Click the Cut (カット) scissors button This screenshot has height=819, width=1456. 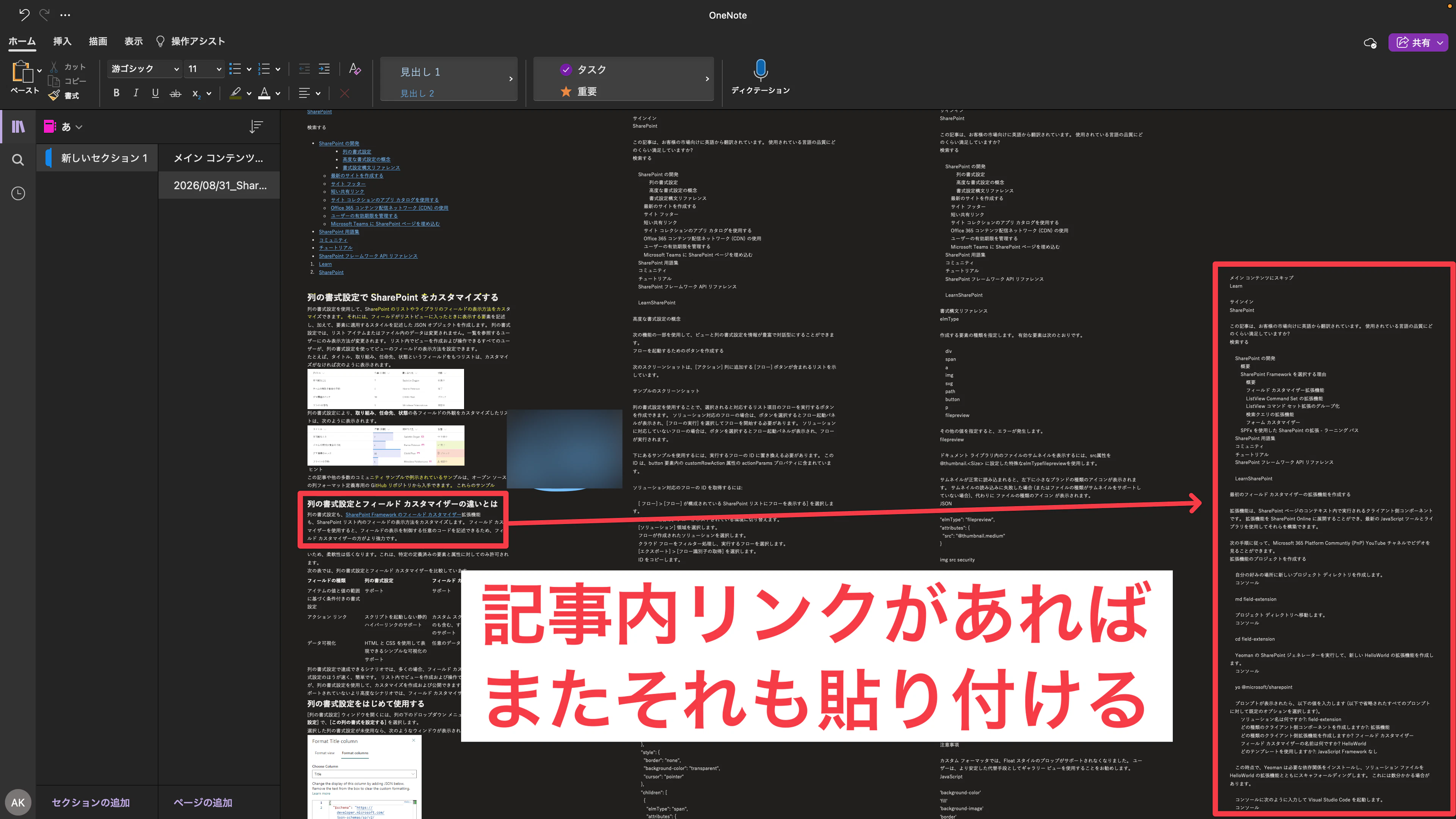click(x=67, y=67)
